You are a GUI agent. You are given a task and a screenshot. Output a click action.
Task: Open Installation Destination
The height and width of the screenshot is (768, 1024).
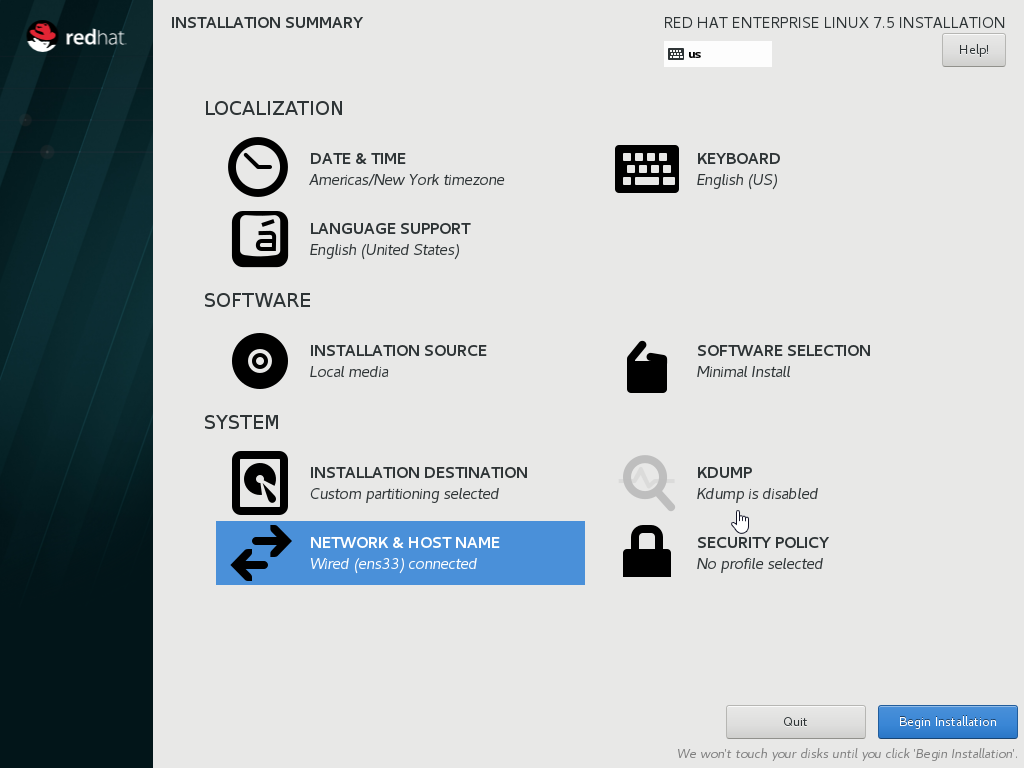419,472
